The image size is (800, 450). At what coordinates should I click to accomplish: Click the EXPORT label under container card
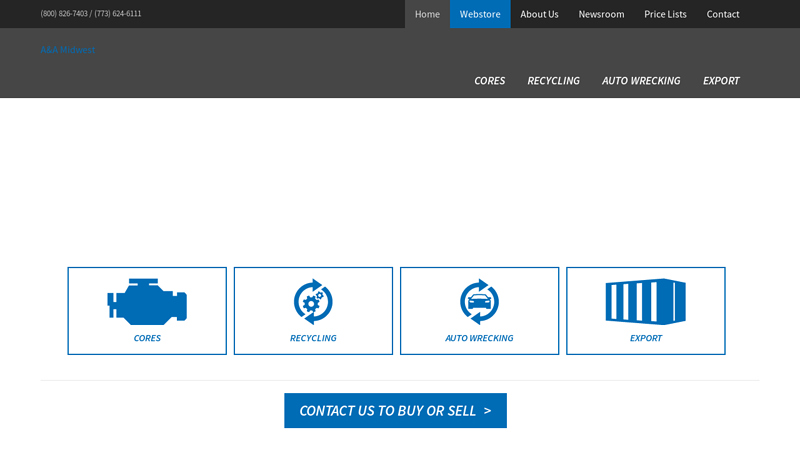pyautogui.click(x=646, y=338)
